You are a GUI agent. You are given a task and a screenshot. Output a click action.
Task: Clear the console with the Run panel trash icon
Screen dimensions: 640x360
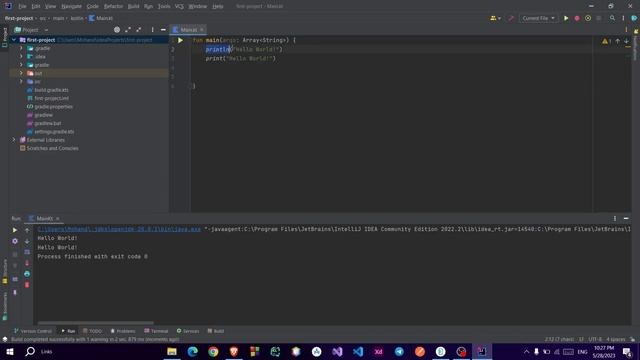click(x=27, y=285)
